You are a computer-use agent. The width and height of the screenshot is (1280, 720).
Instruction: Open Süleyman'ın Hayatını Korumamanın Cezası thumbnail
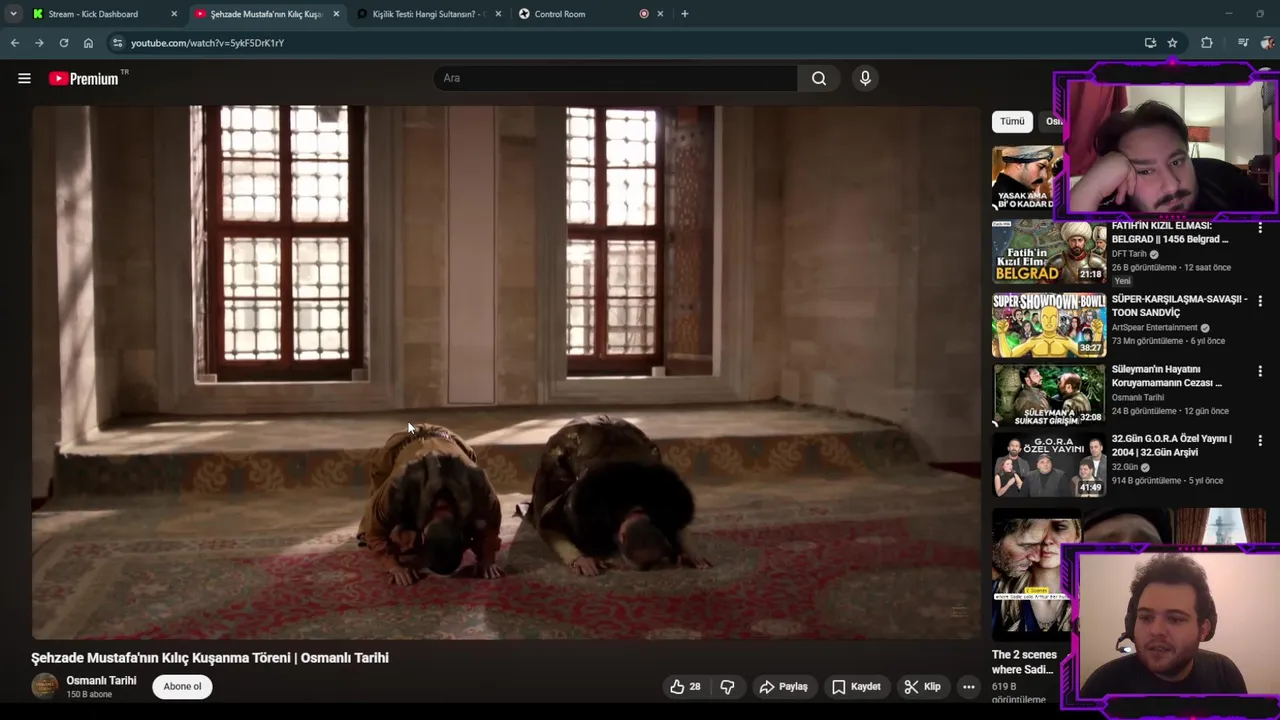pyautogui.click(x=1049, y=395)
